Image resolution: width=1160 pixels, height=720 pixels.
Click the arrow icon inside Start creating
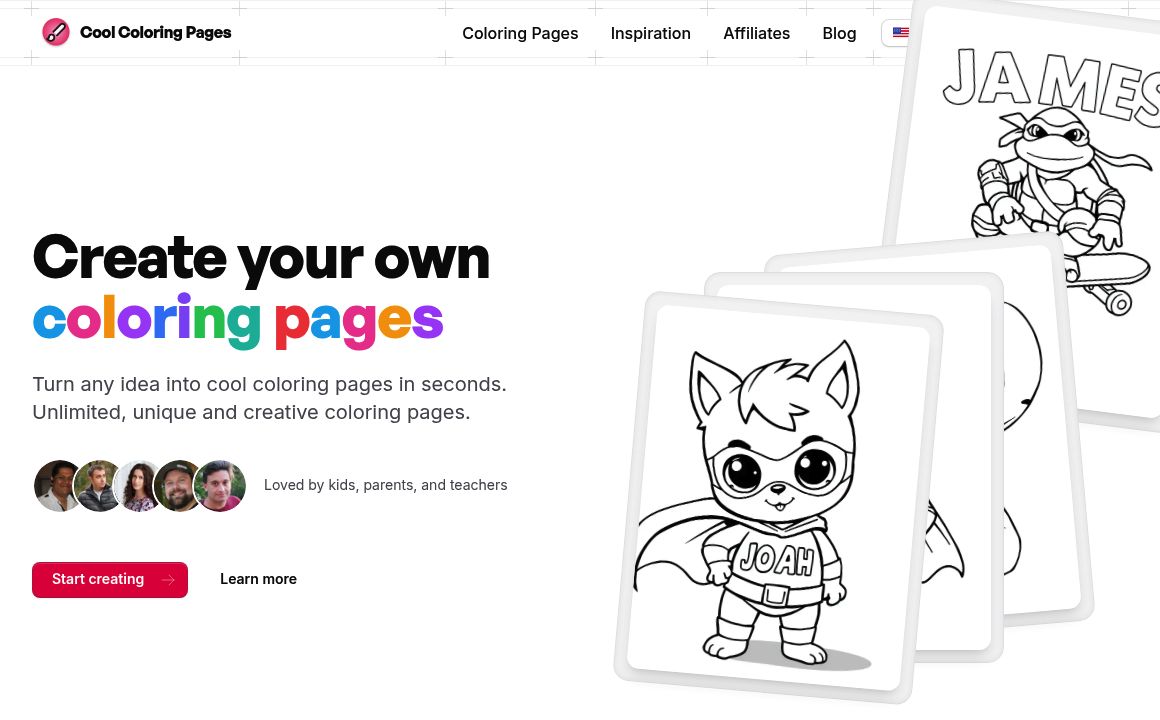point(167,580)
